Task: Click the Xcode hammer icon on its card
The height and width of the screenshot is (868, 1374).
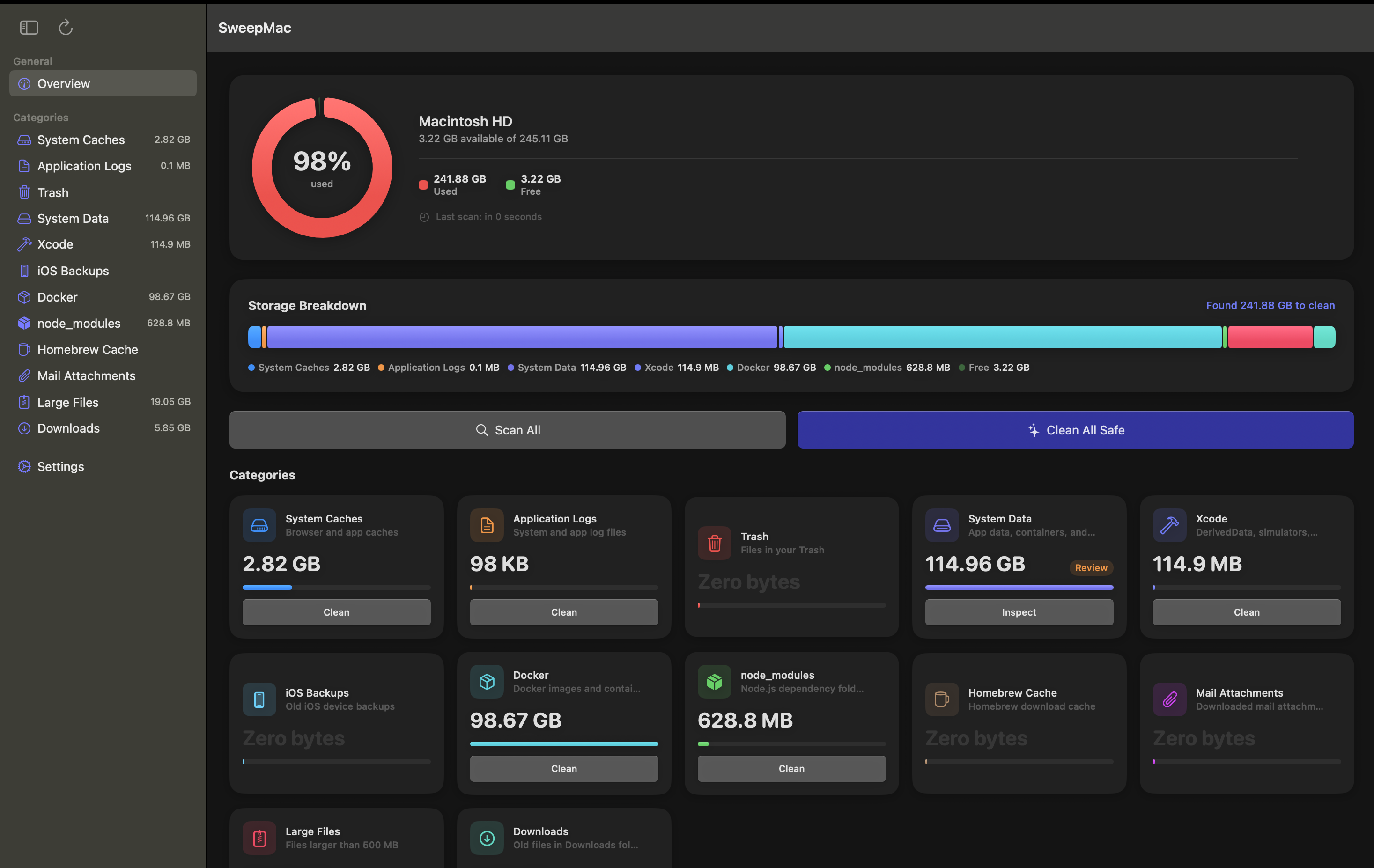Action: [x=1170, y=525]
